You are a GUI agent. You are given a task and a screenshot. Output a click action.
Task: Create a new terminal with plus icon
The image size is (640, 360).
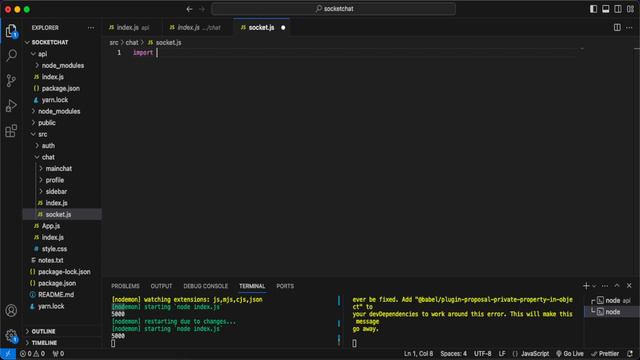(586, 286)
